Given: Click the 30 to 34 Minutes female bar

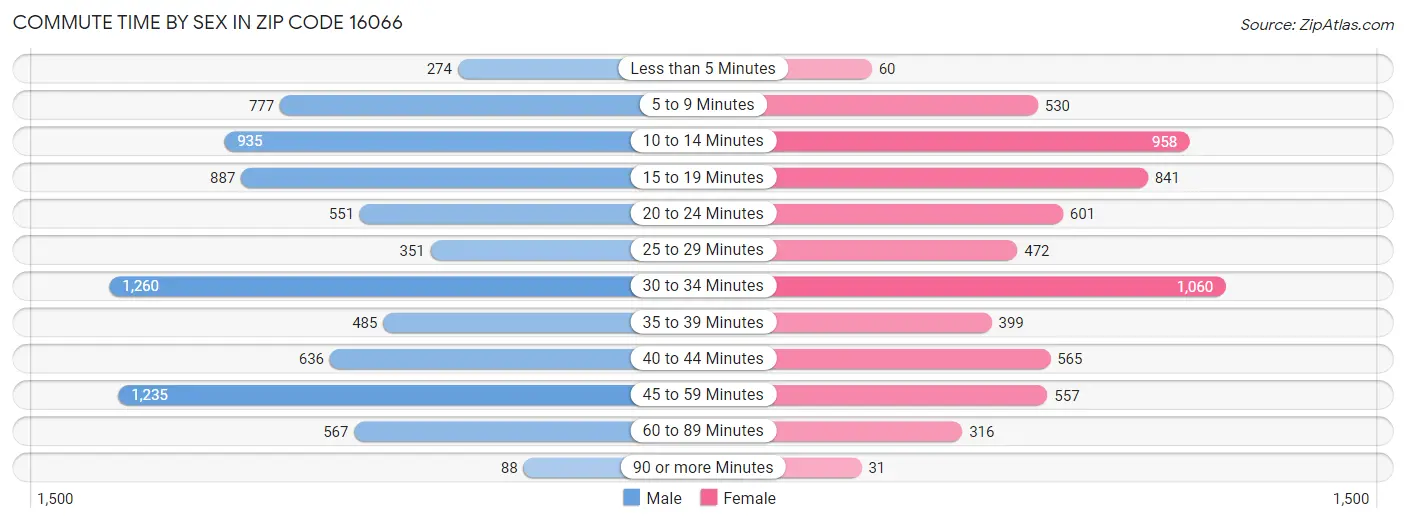Looking at the screenshot, I should (x=999, y=286).
